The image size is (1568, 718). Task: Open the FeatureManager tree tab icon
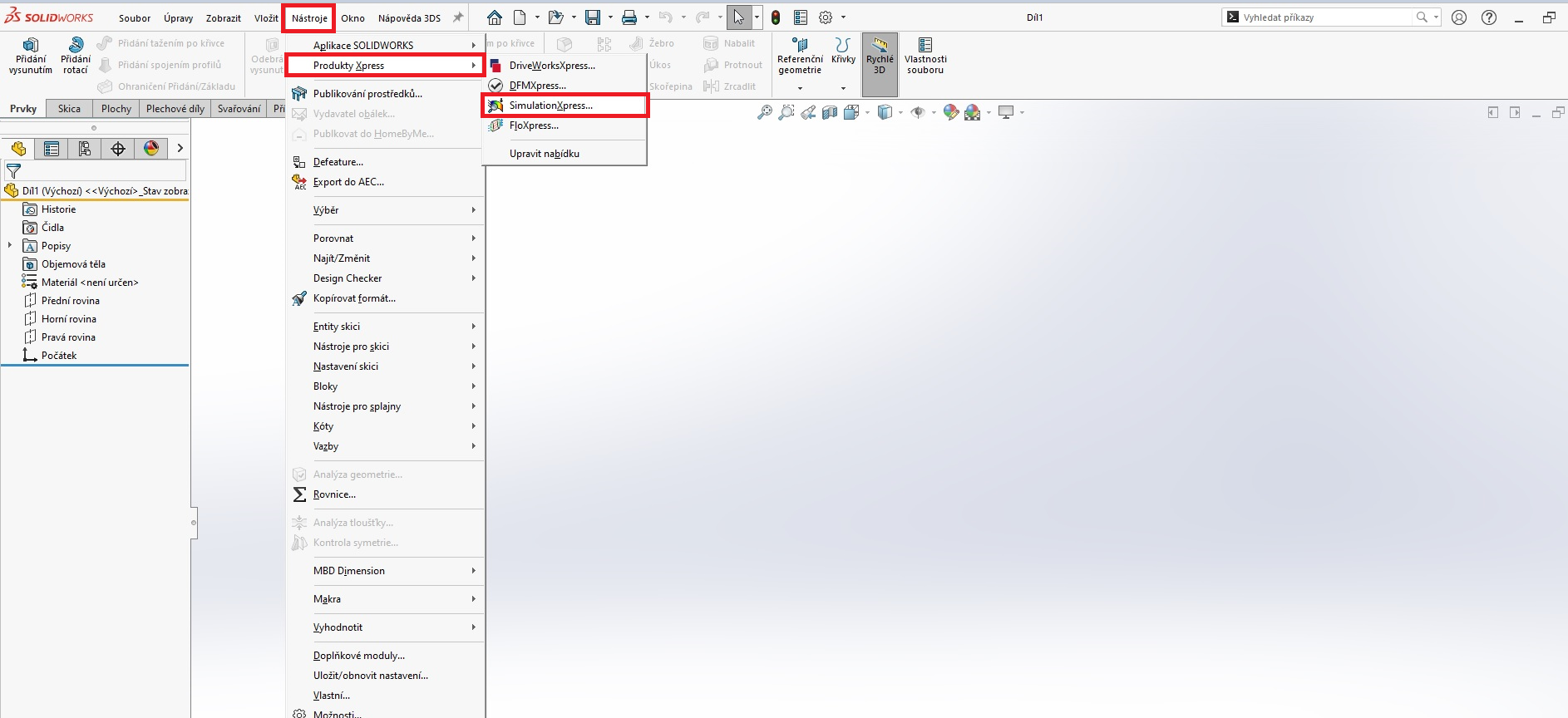(18, 149)
